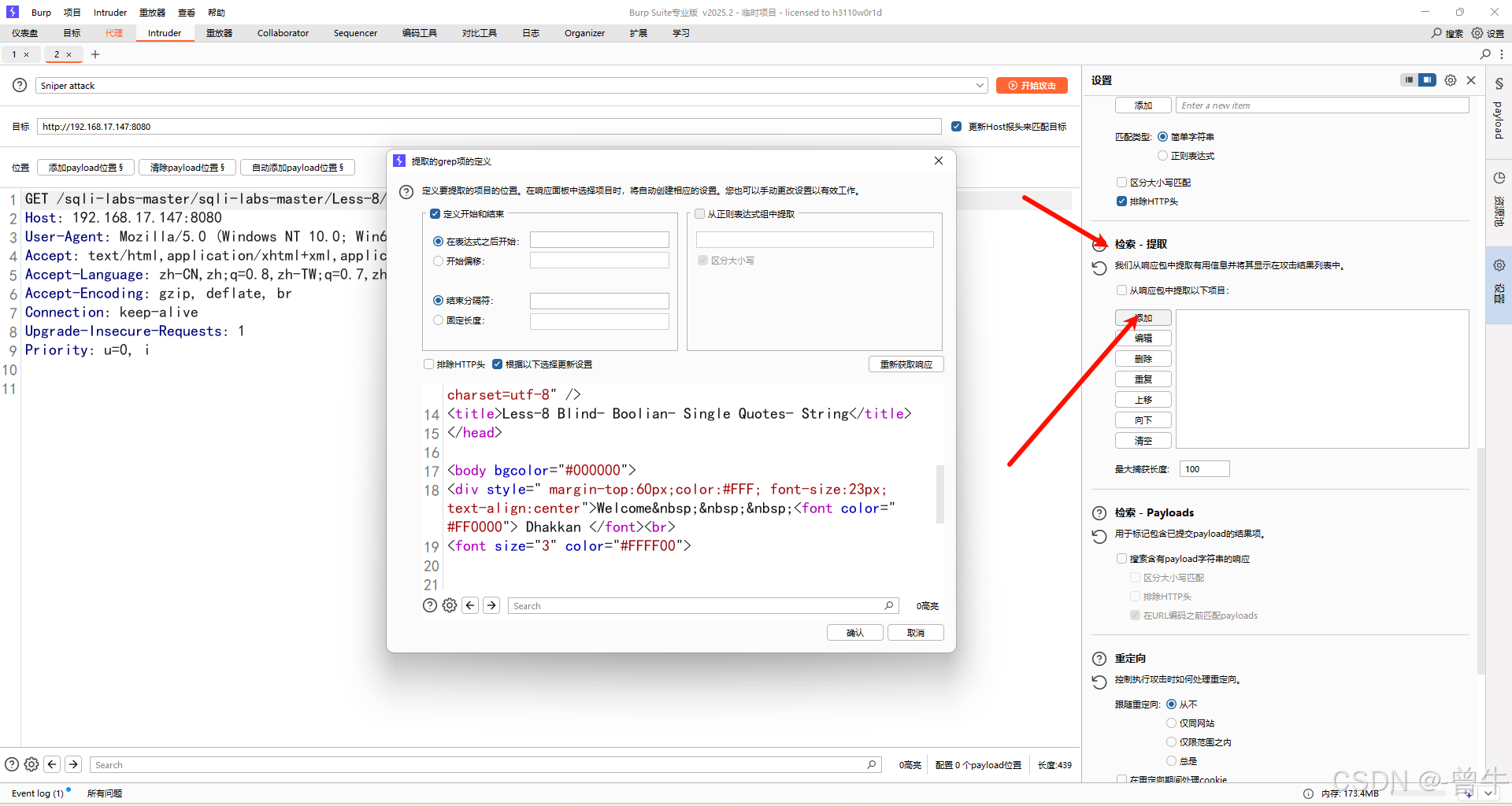Reset the 重定向 section defaults
Screen dimensions: 1512x806
coord(1099,682)
